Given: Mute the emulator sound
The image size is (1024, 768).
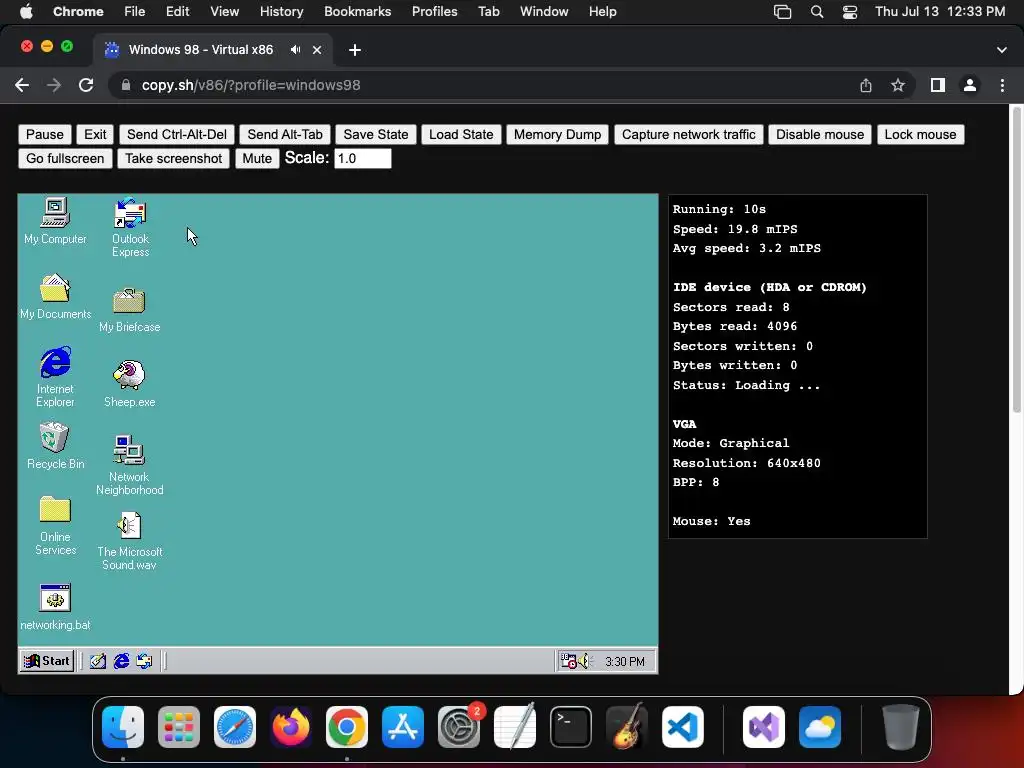Looking at the screenshot, I should coord(257,159).
